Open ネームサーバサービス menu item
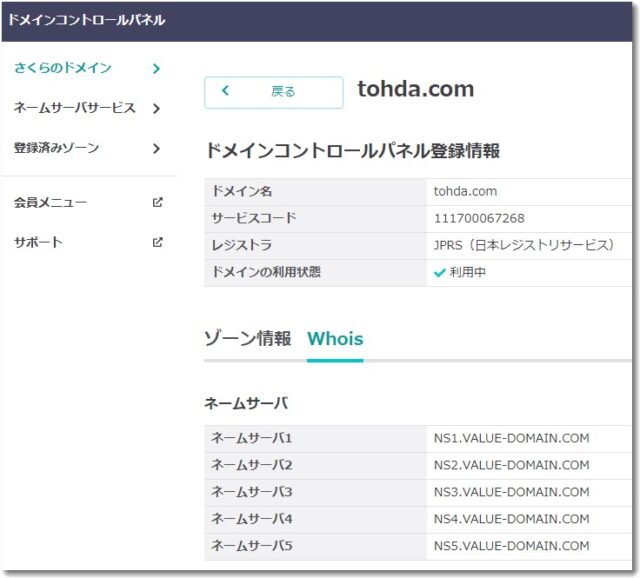Viewport: 640px width, 578px height. pos(75,108)
